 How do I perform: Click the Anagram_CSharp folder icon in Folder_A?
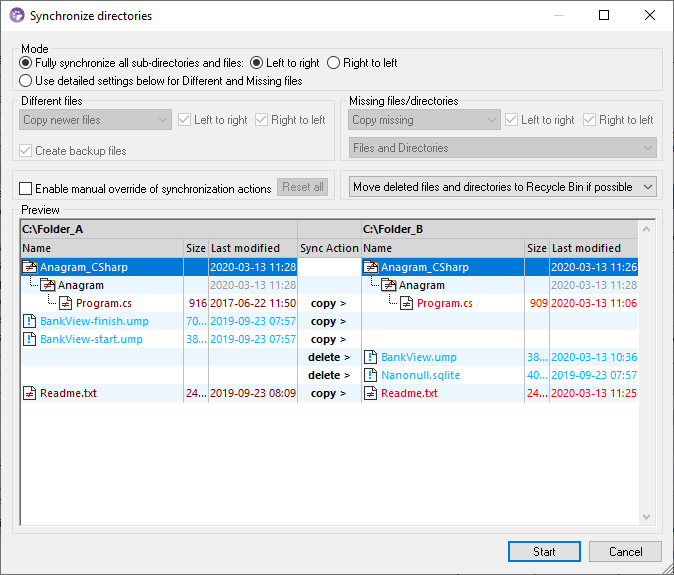(30, 267)
